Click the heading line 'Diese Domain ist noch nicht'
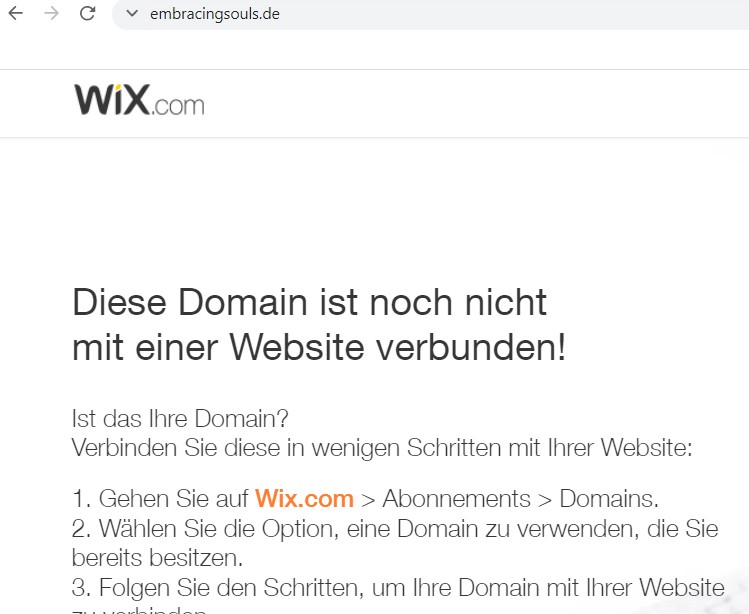Viewport: 749px width, 614px height. coord(310,302)
